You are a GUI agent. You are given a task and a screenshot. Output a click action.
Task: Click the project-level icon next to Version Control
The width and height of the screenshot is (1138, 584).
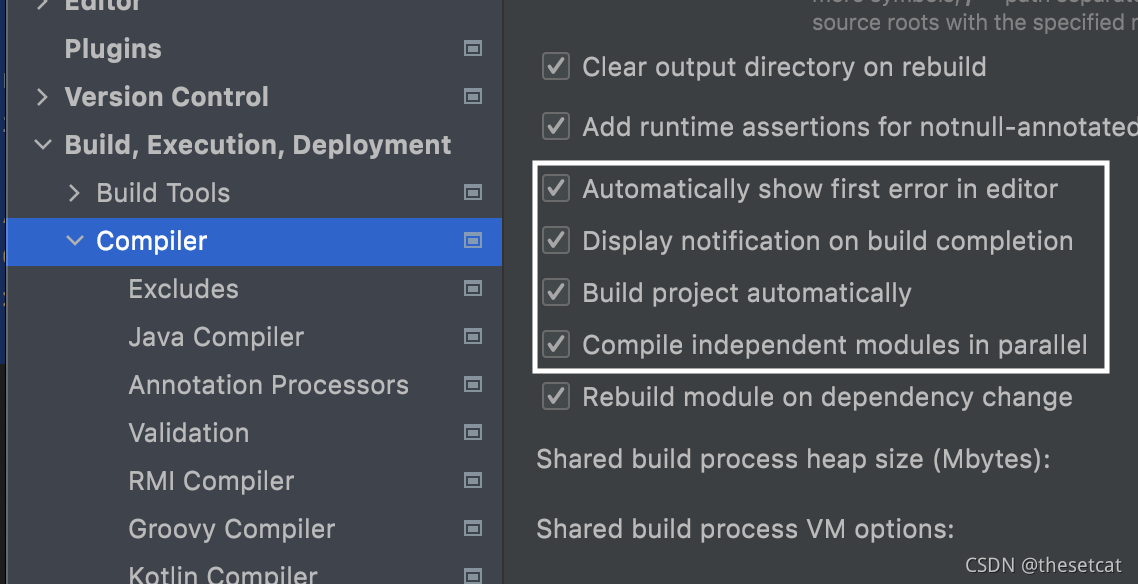[473, 96]
